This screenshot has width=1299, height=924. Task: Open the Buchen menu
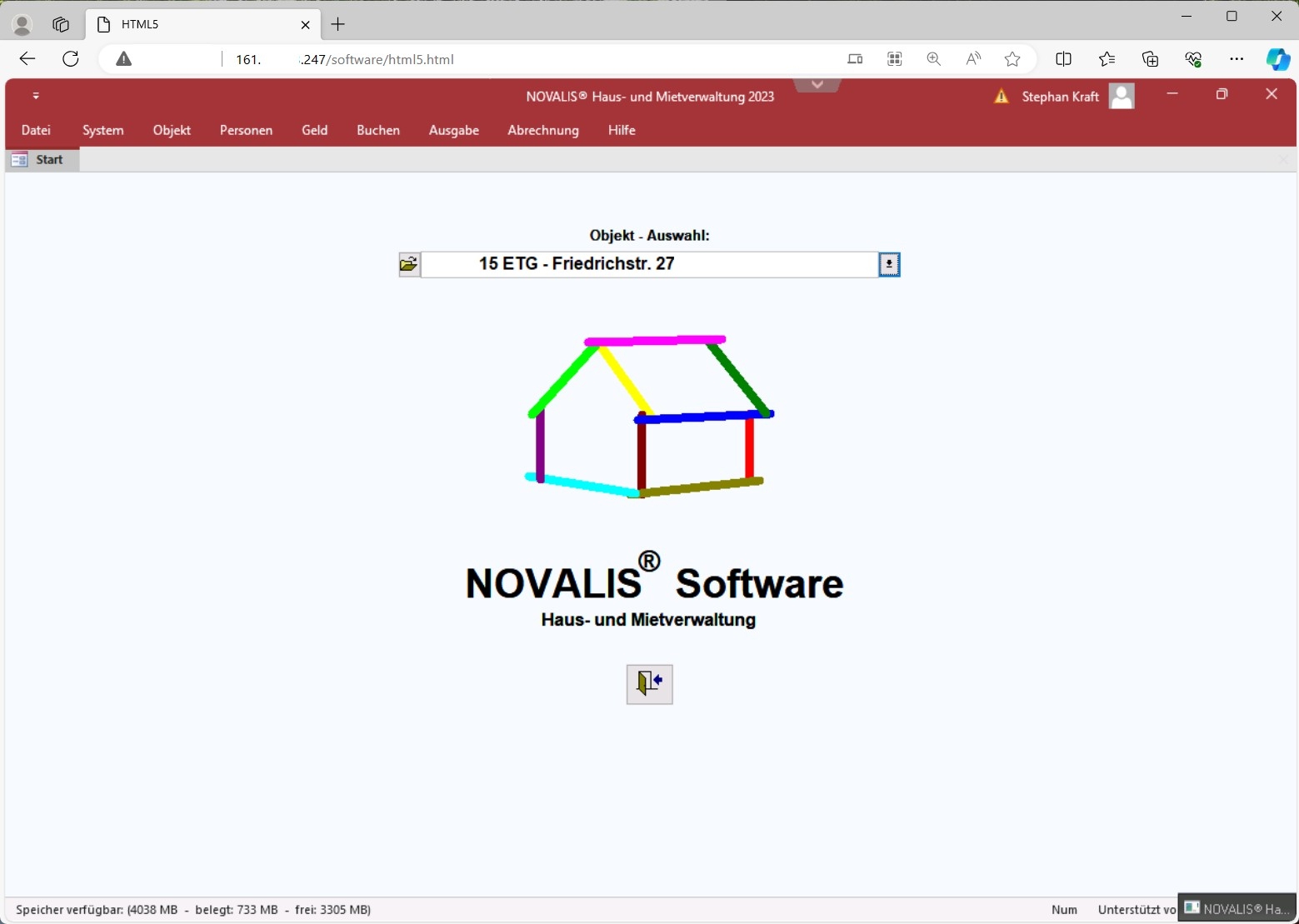[378, 130]
